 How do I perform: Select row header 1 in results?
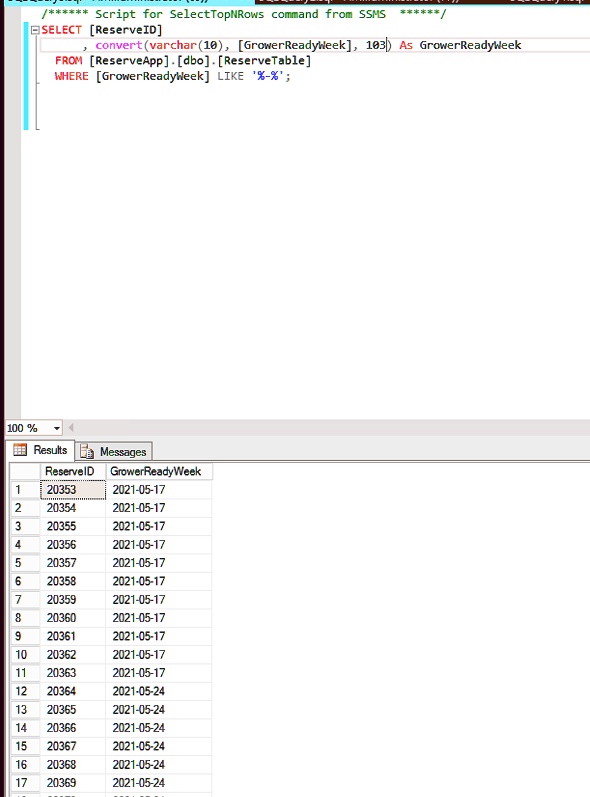pyautogui.click(x=25, y=489)
